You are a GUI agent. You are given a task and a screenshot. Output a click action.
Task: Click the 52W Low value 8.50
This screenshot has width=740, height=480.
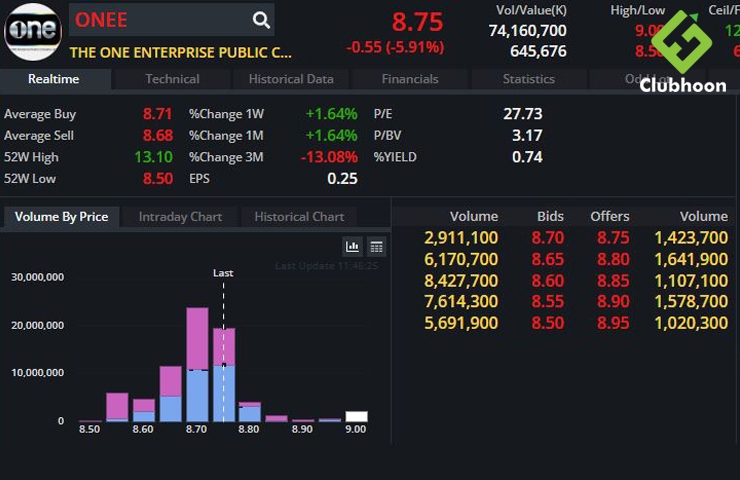pyautogui.click(x=158, y=178)
